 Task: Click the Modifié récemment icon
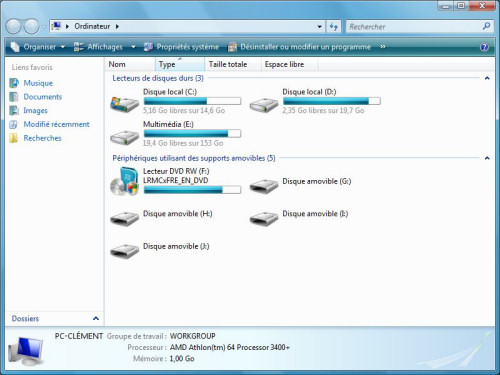[x=14, y=124]
